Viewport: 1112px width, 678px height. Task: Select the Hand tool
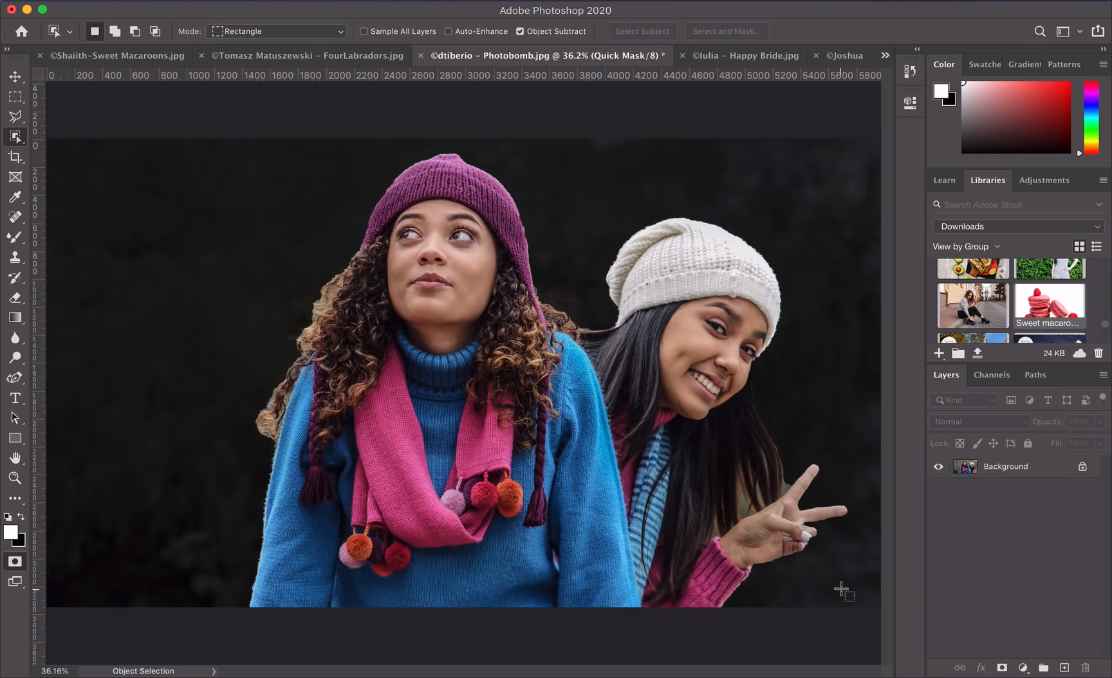[15, 458]
